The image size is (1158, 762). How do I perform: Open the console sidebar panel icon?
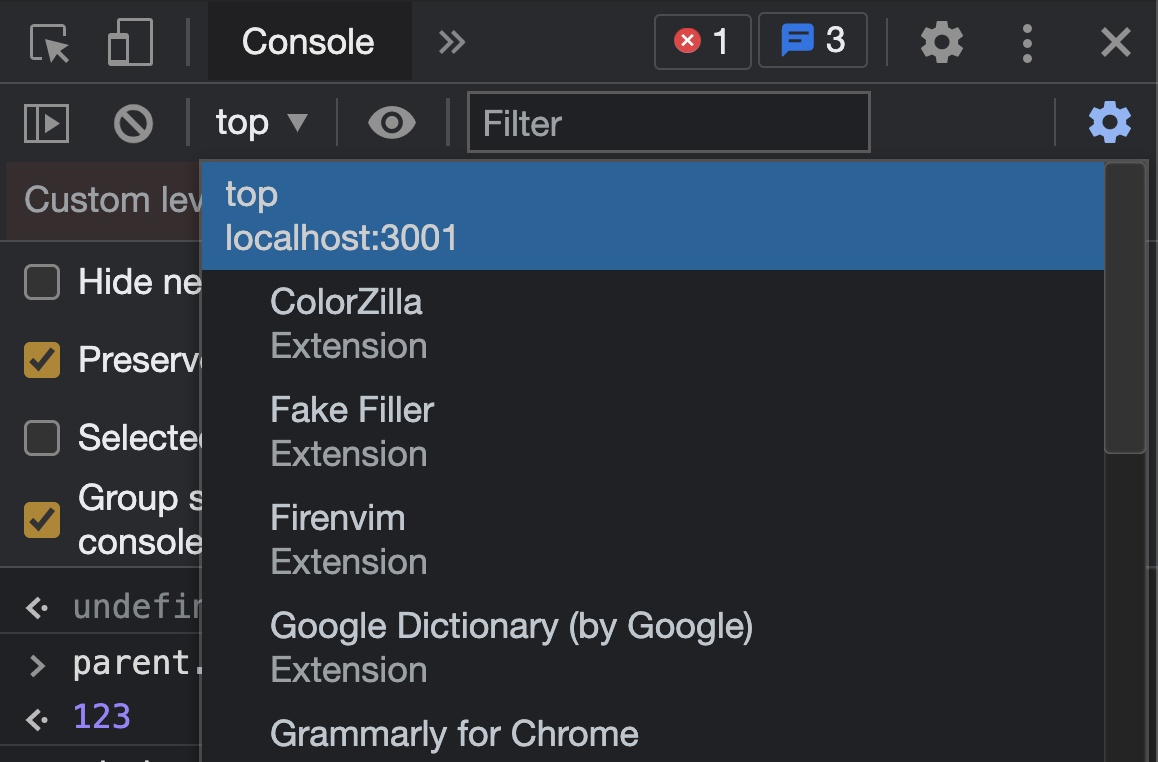tap(46, 122)
